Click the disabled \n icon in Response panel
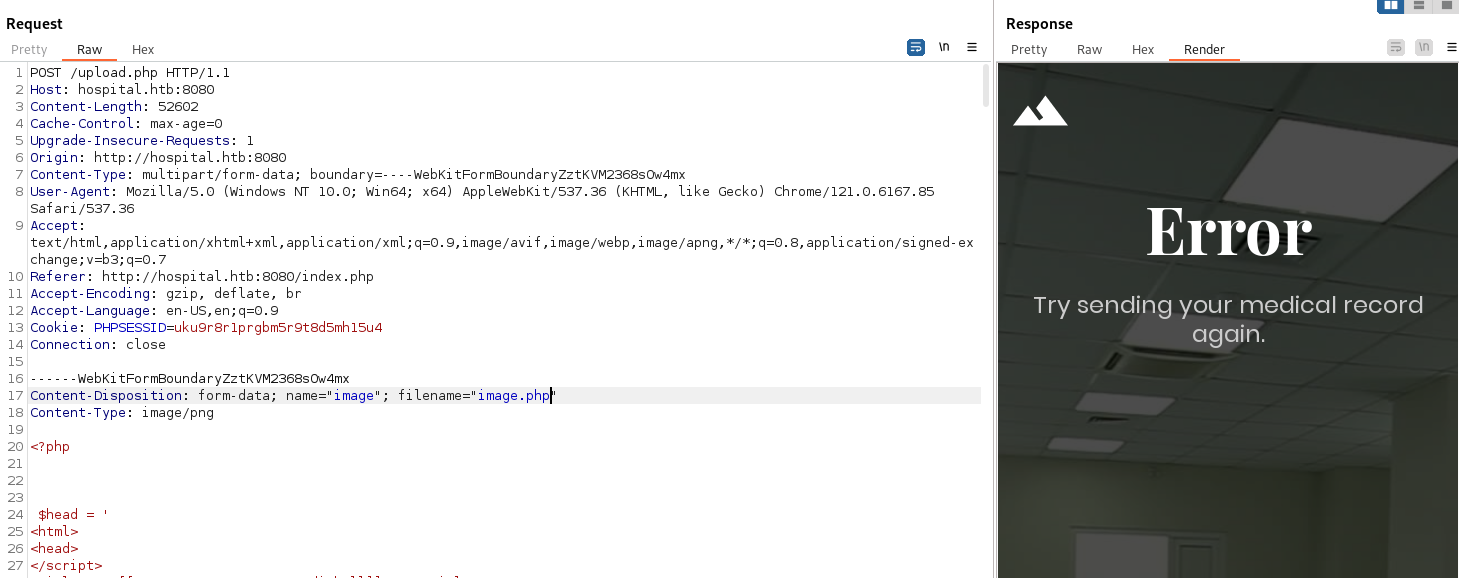The image size is (1459, 578). 1424,47
